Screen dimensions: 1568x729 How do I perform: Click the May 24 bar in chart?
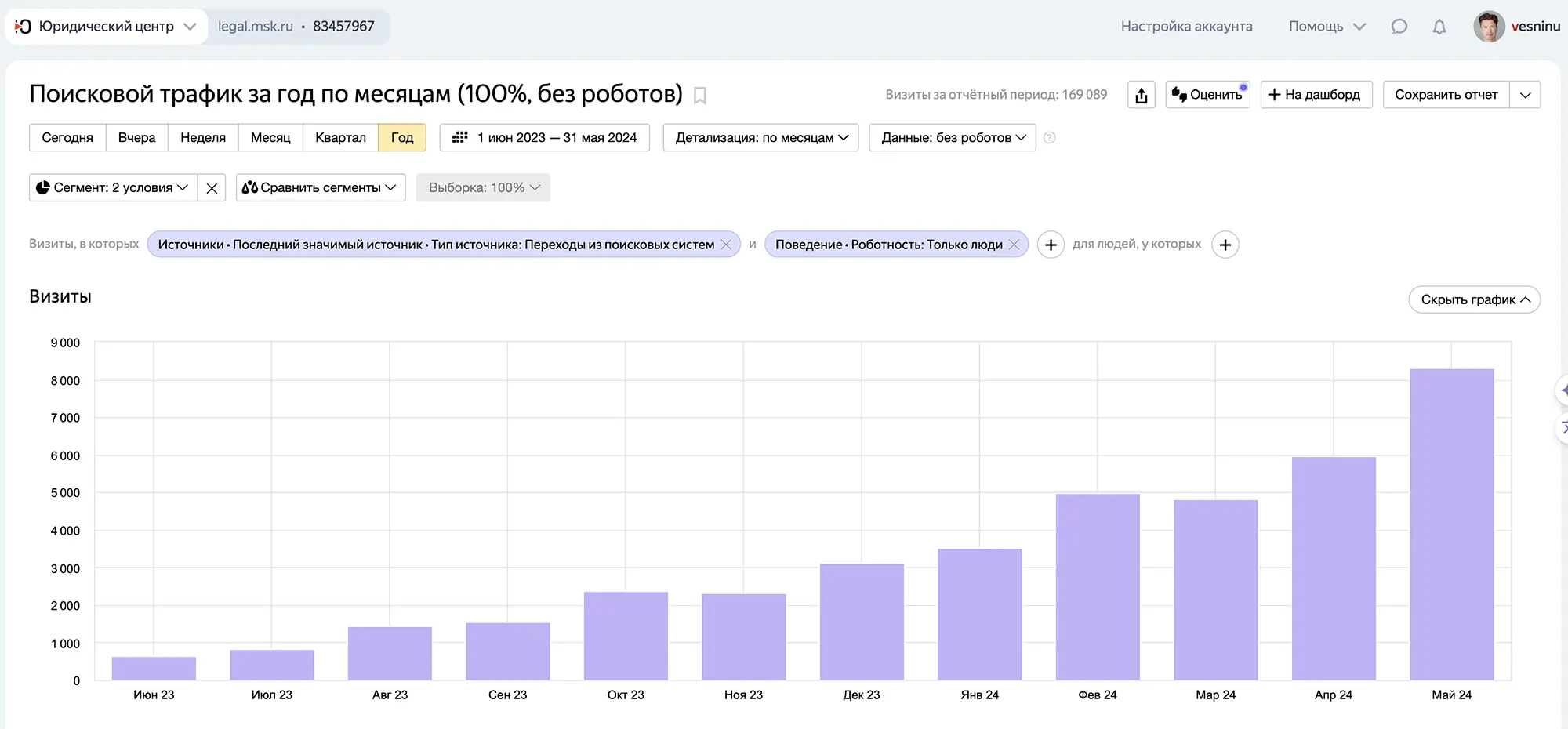[1451, 525]
